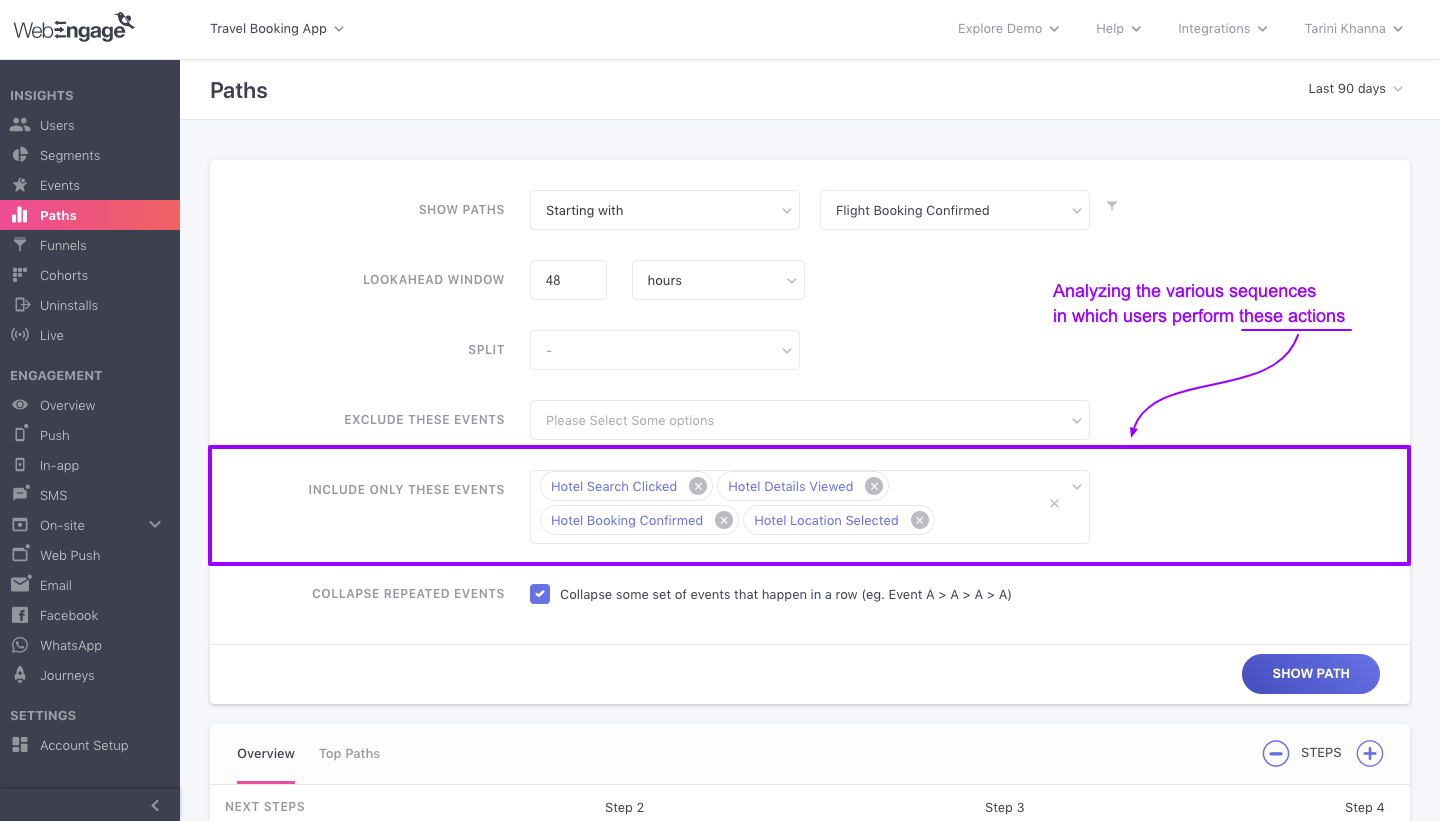
Task: Open the Exclude These Events dropdown
Action: click(x=810, y=420)
